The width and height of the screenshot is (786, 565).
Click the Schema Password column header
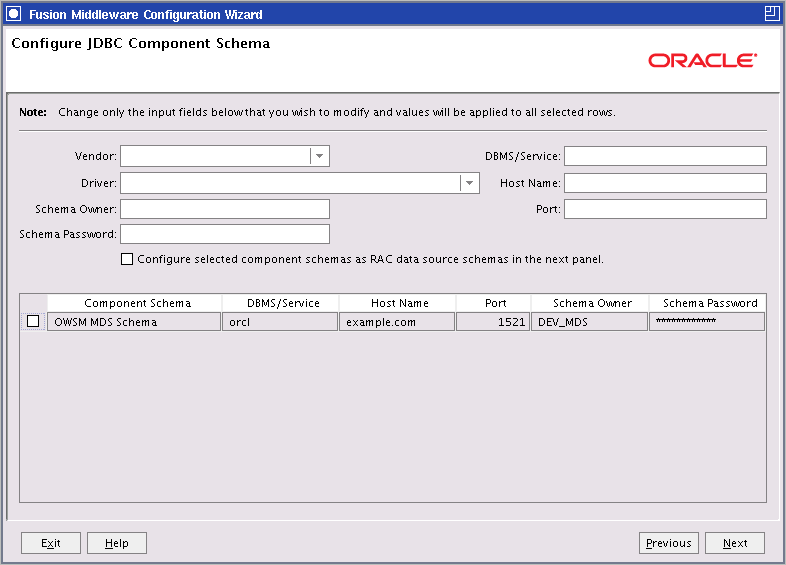[708, 303]
